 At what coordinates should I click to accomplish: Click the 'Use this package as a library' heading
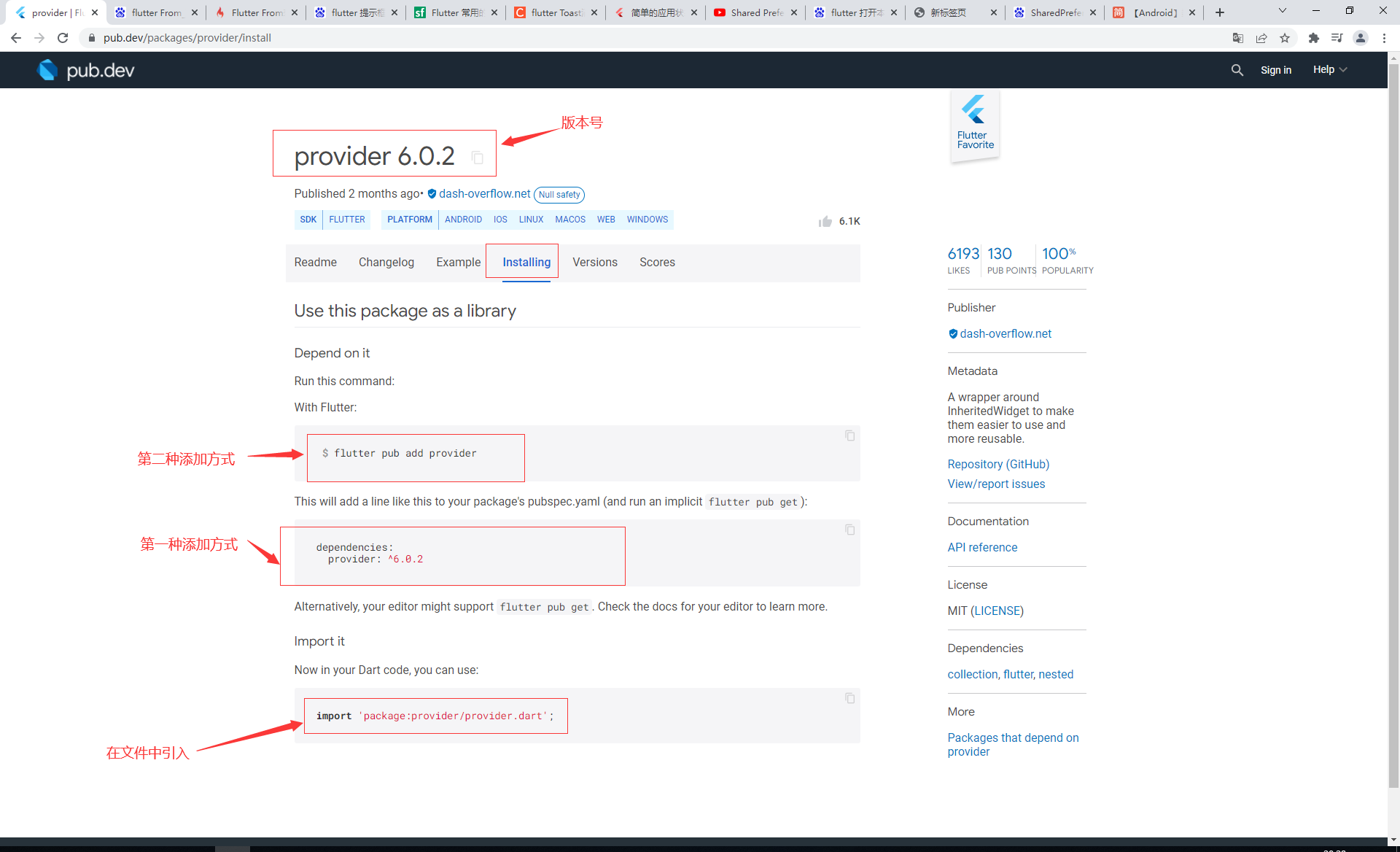coord(405,311)
